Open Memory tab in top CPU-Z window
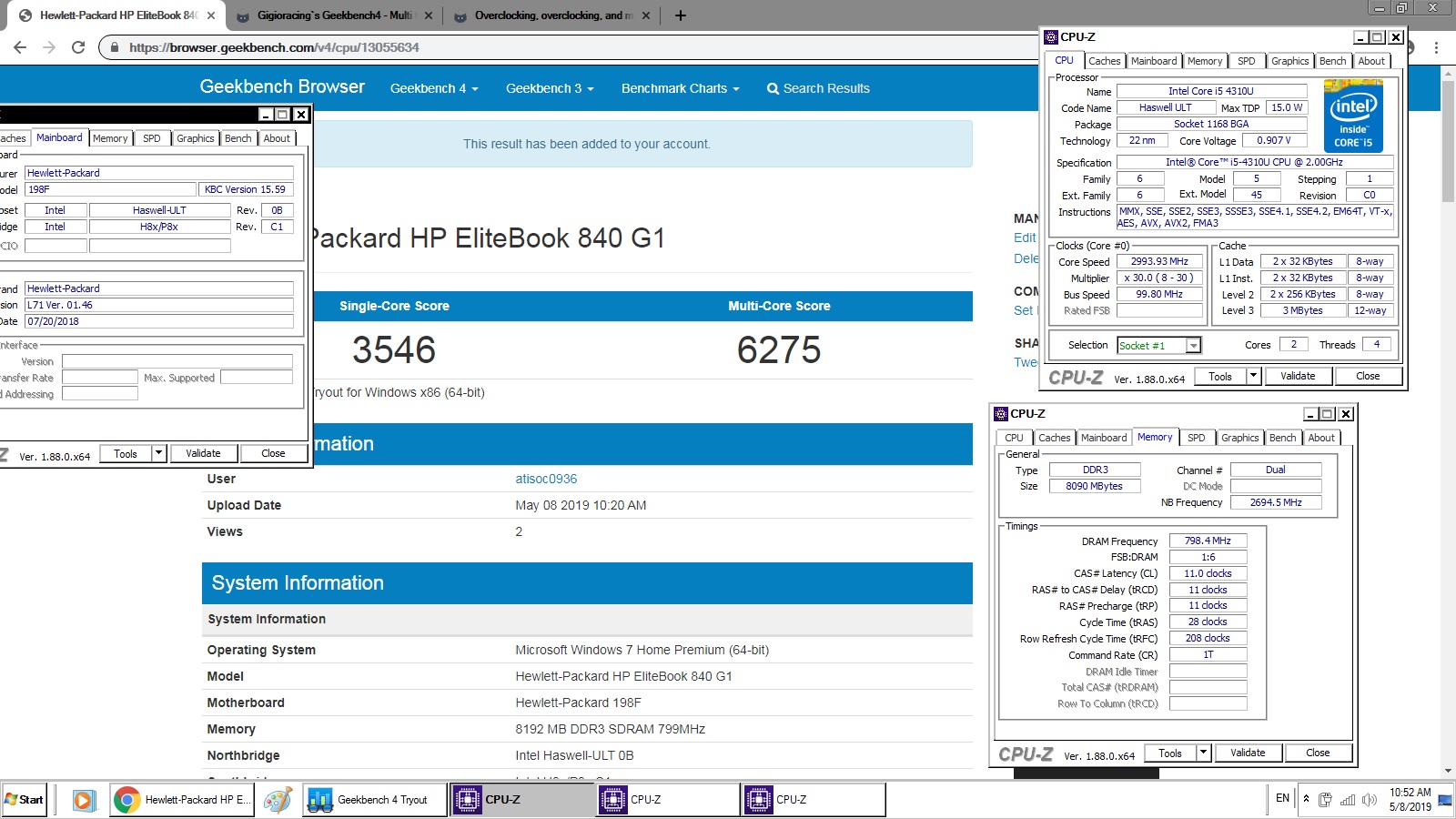 (x=1204, y=61)
